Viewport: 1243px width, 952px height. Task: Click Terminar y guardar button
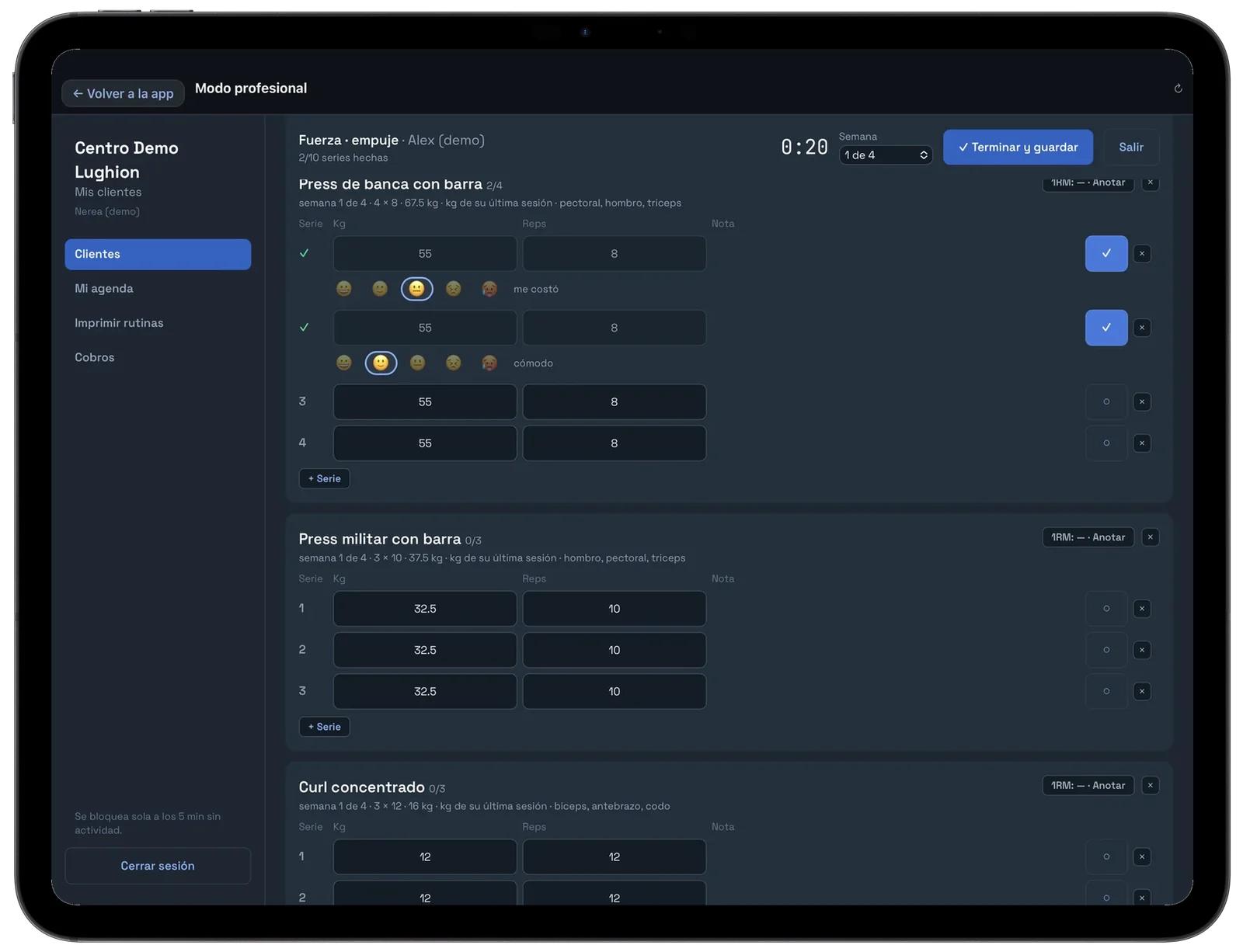(1018, 147)
